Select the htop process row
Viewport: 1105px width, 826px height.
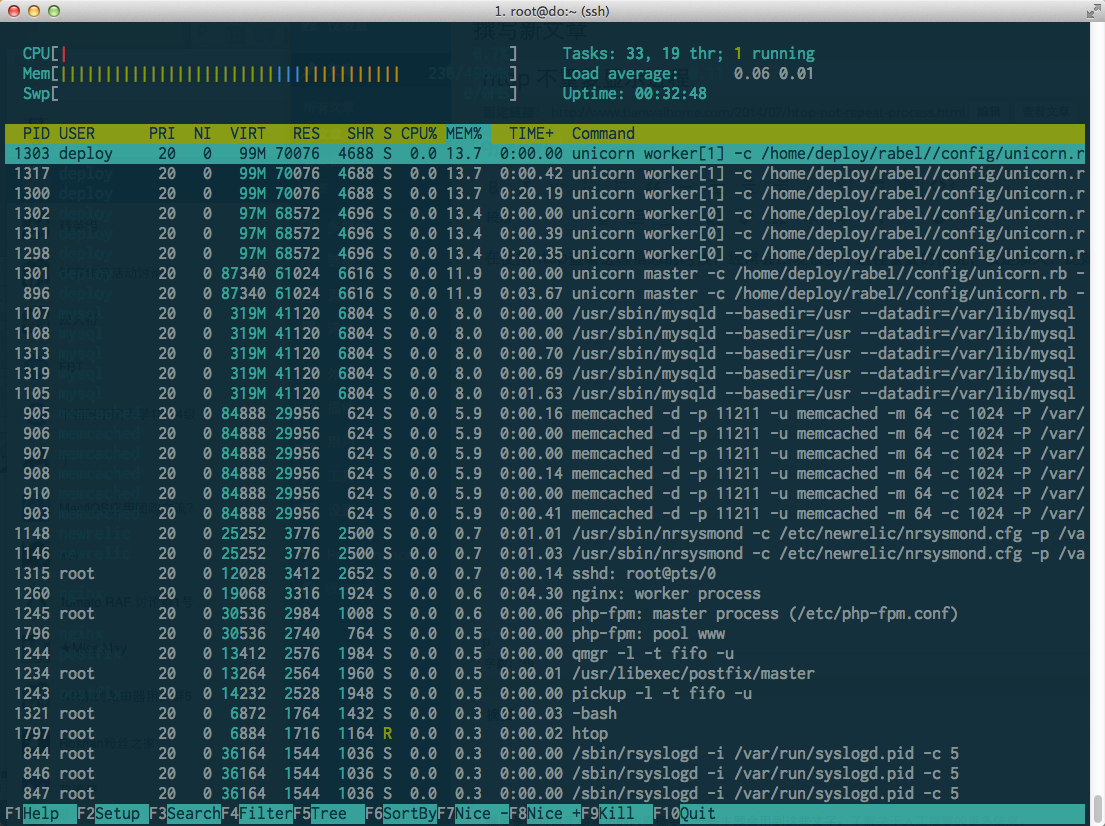coord(545,734)
